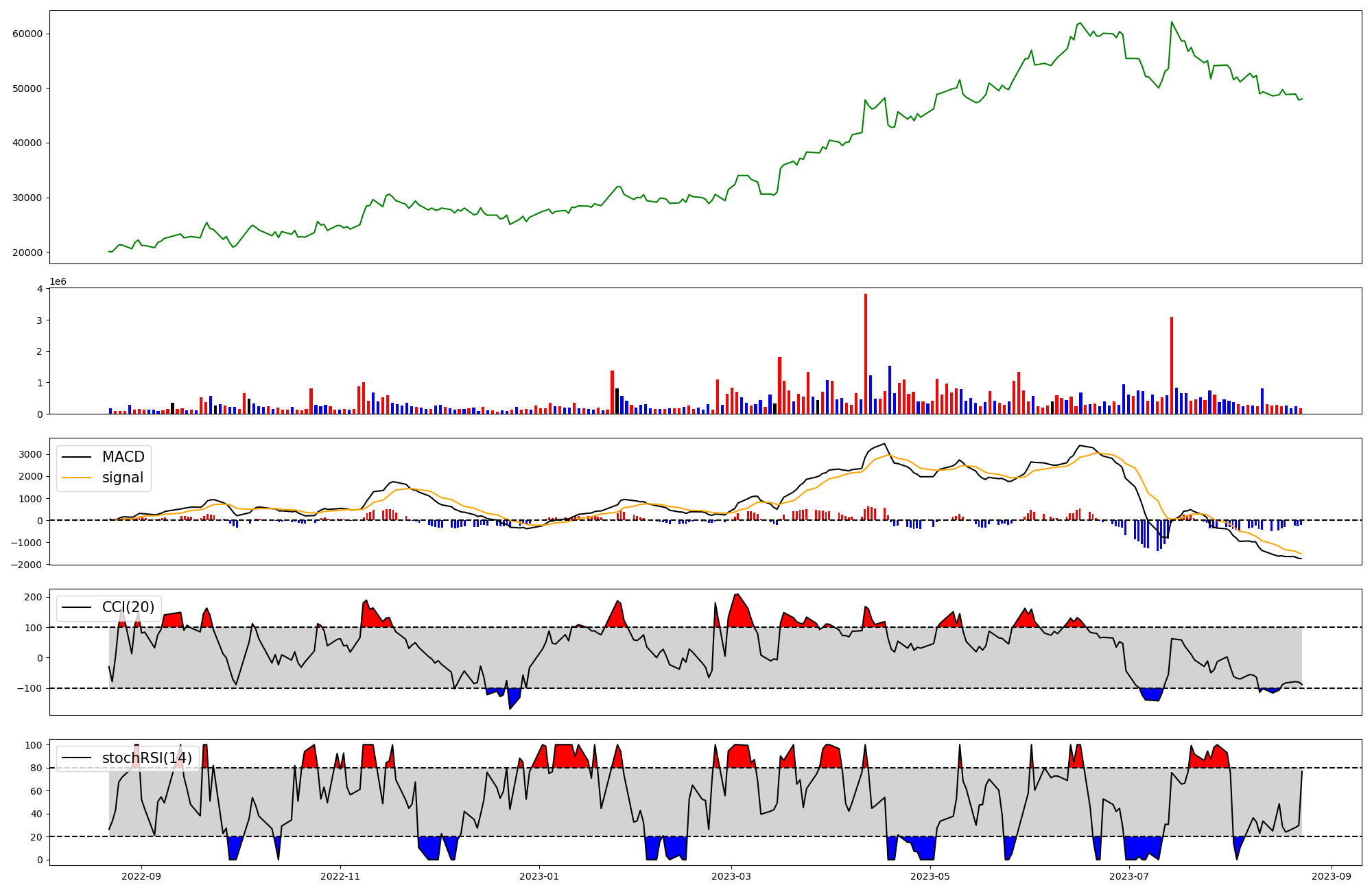Click the stochRSI(14) legend label
Screen dimensions: 1372x892
pyautogui.click(x=147, y=758)
